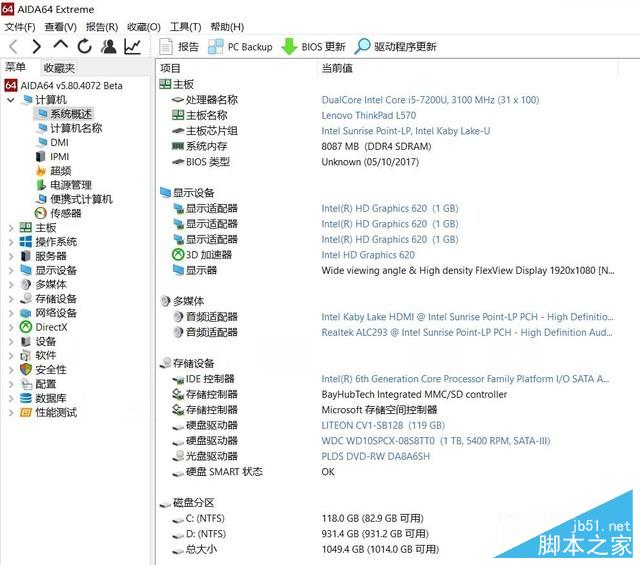Image resolution: width=640 pixels, height=565 pixels.
Task: Expand the 操作系统 tree node
Action: 11,242
